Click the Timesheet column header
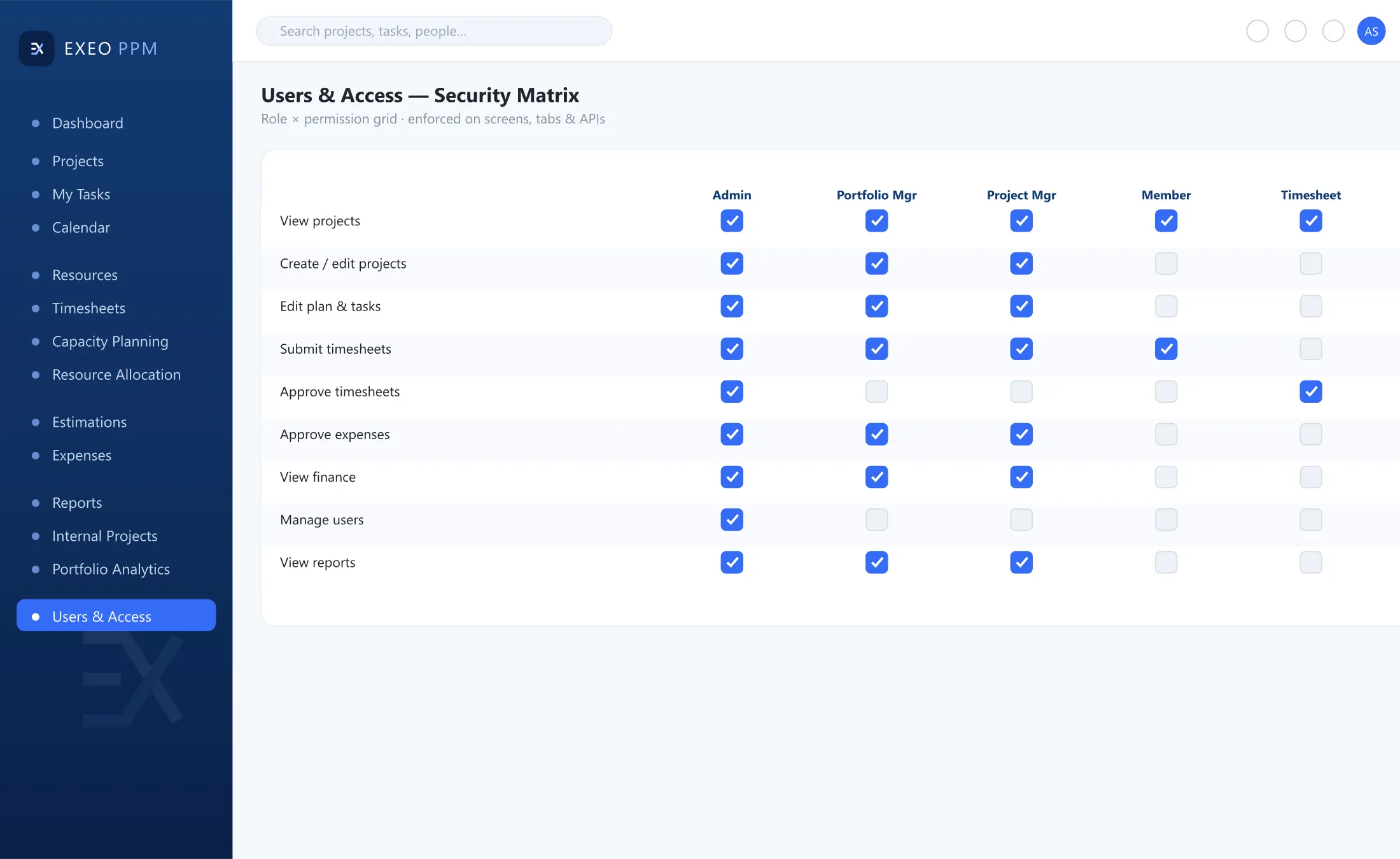Screen dimensions: 1400x859 click(x=1311, y=195)
